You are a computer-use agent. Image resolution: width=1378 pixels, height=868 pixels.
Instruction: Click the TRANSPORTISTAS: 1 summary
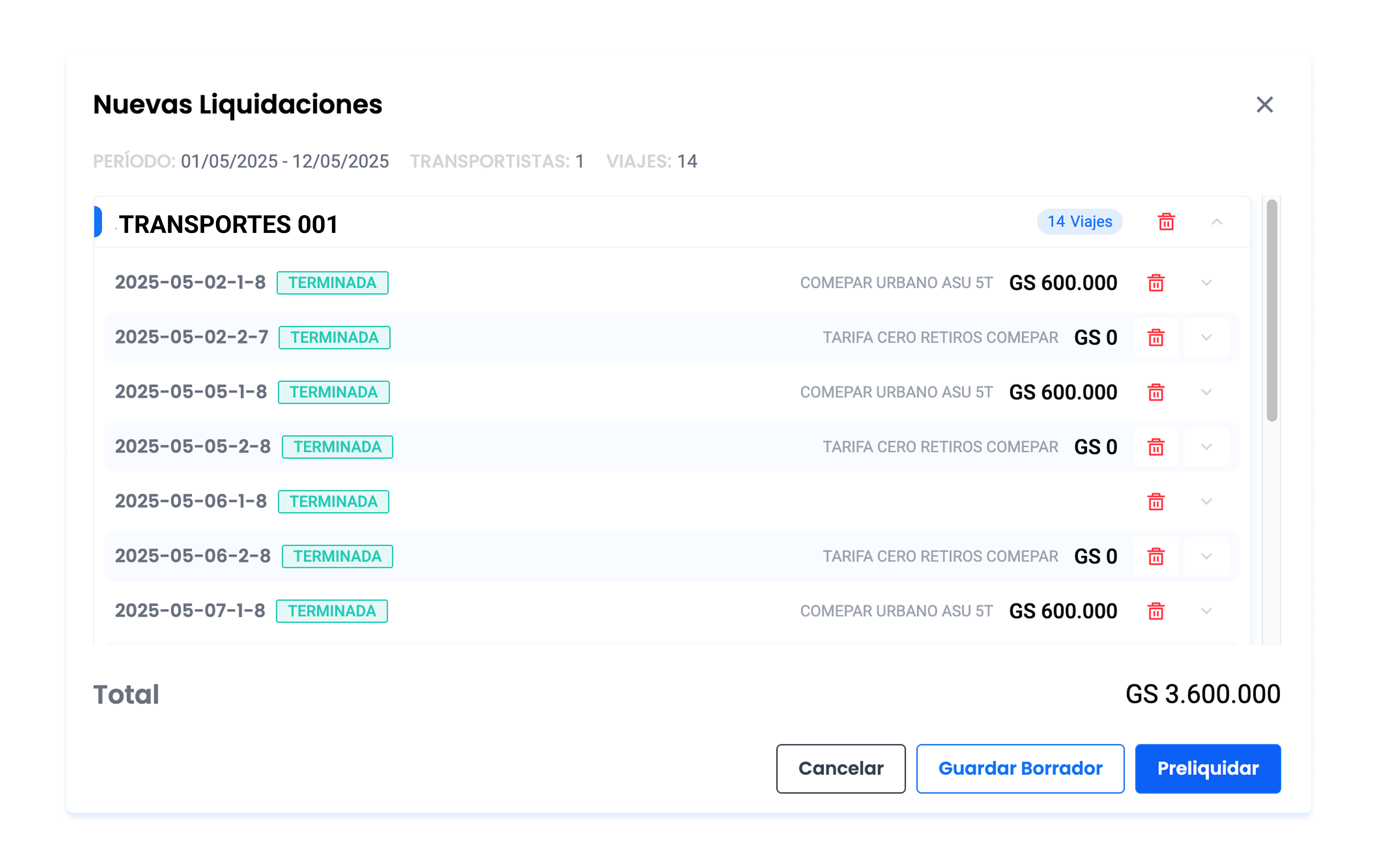click(497, 161)
